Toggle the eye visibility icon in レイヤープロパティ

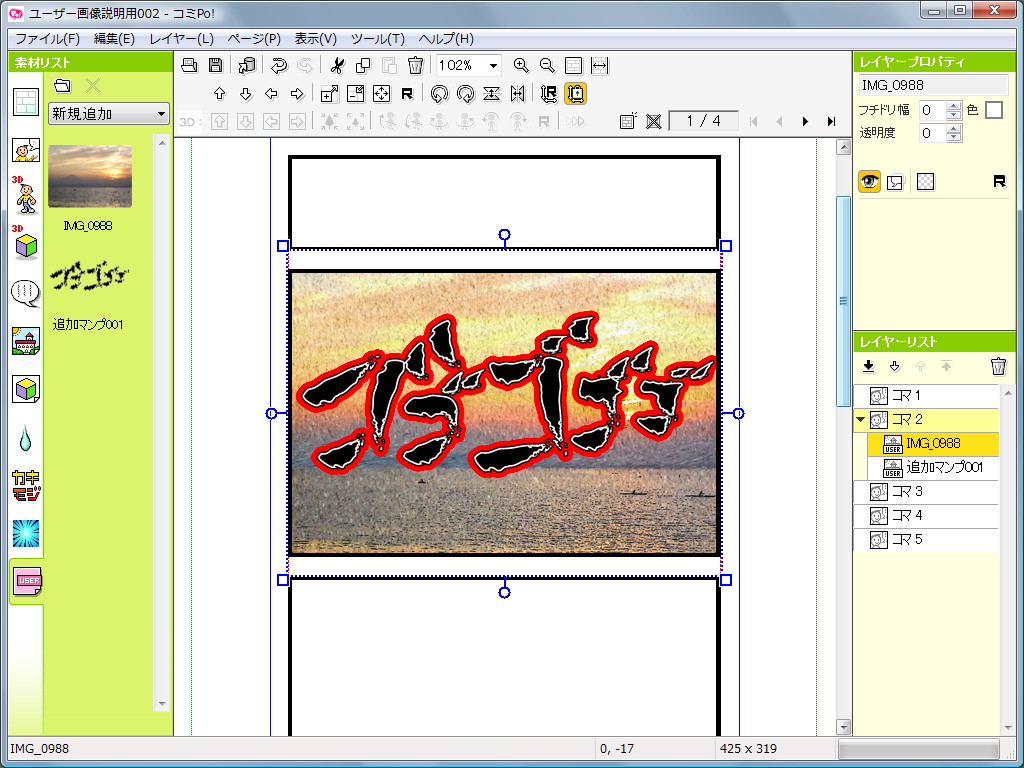pos(870,181)
